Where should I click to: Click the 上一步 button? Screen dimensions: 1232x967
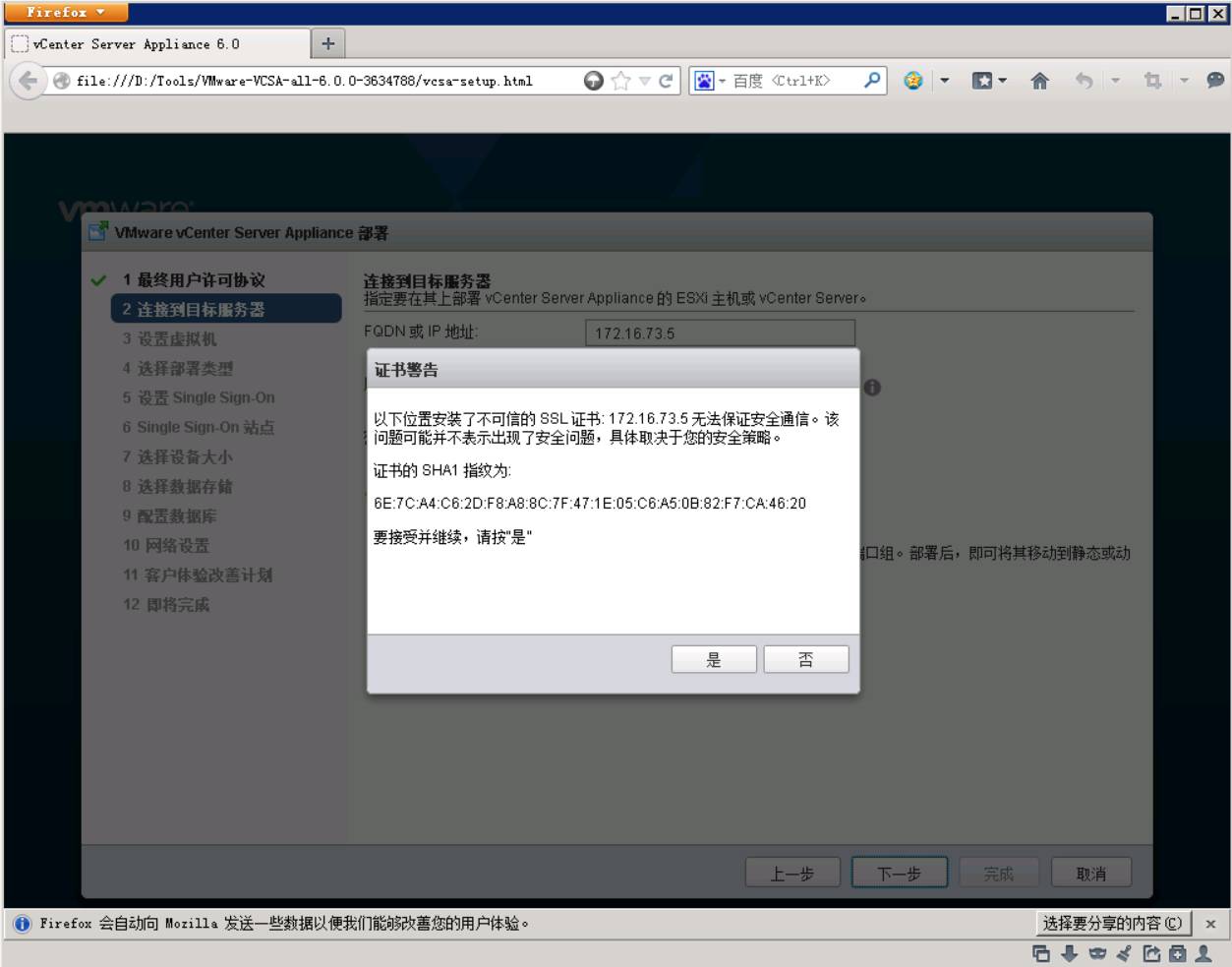coord(792,873)
